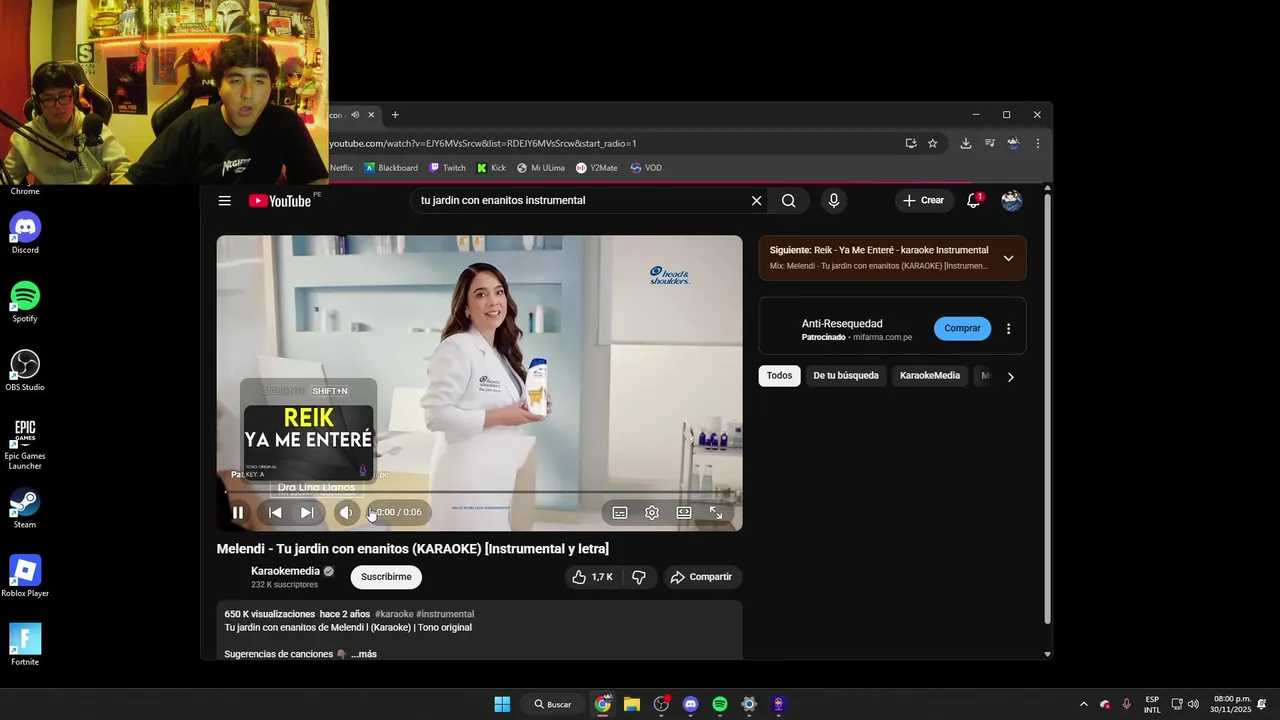Toggle theater mode in the player
This screenshot has height=720, width=1280.
coord(684,513)
